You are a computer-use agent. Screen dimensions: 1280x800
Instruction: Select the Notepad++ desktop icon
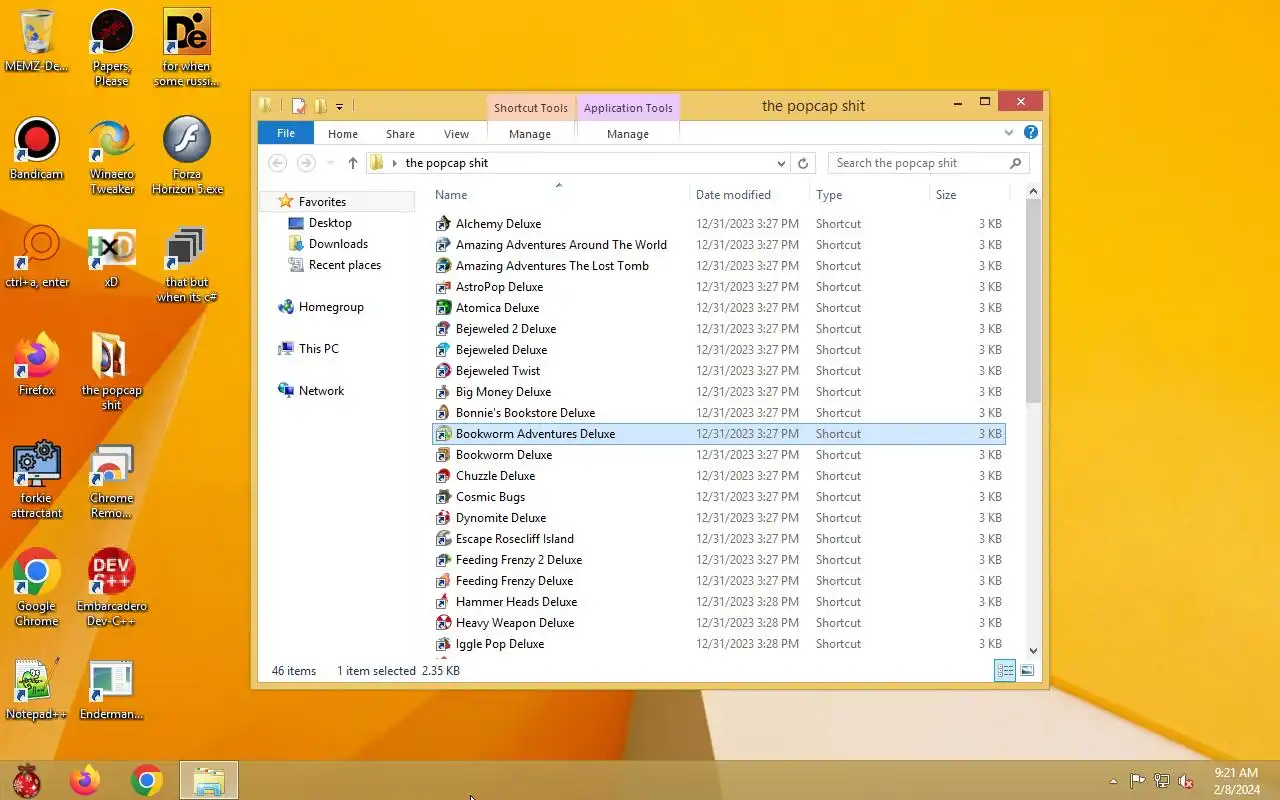tap(37, 690)
